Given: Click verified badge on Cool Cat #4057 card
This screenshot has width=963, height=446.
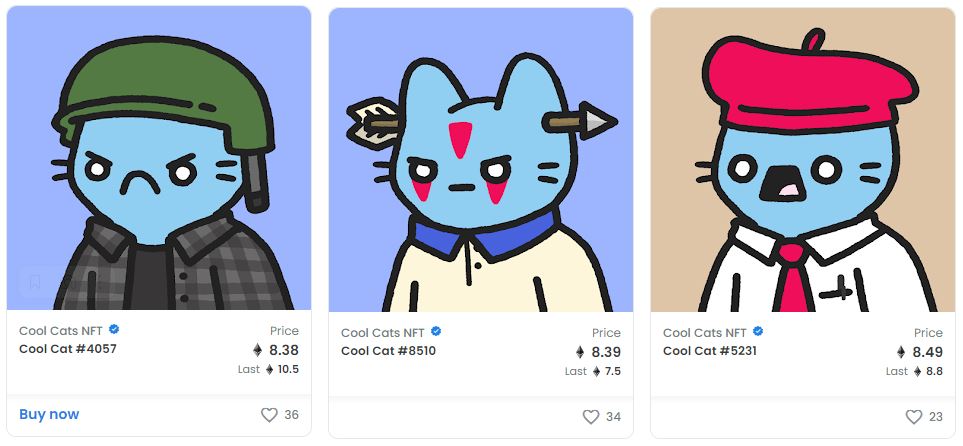Looking at the screenshot, I should coord(114,330).
